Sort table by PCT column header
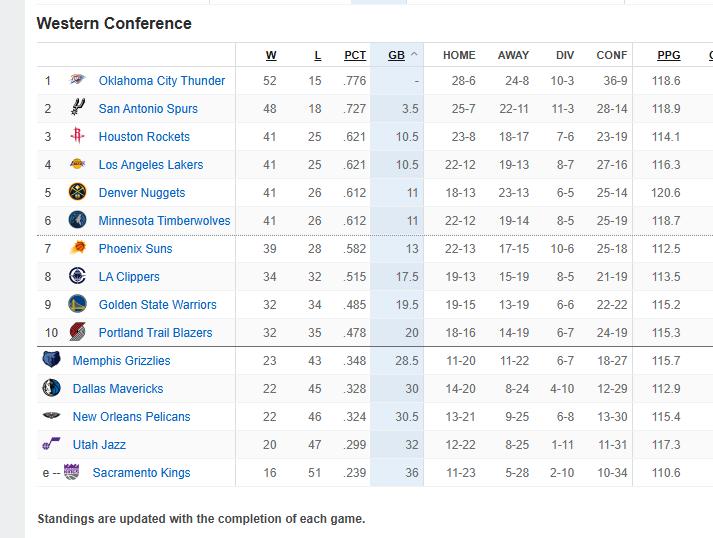The width and height of the screenshot is (713, 538). pyautogui.click(x=355, y=56)
